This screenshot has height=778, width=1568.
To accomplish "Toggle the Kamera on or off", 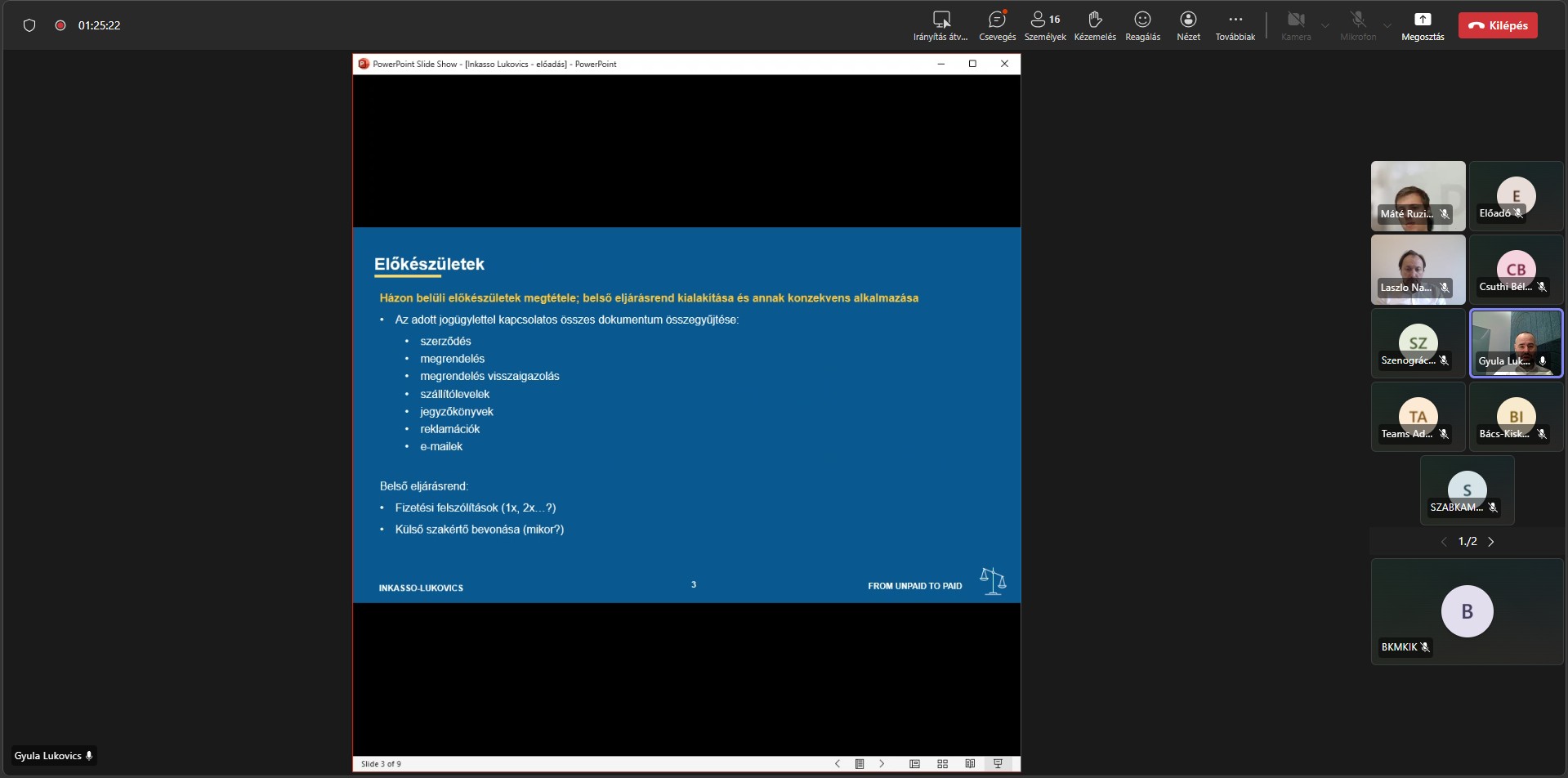I will [x=1295, y=25].
